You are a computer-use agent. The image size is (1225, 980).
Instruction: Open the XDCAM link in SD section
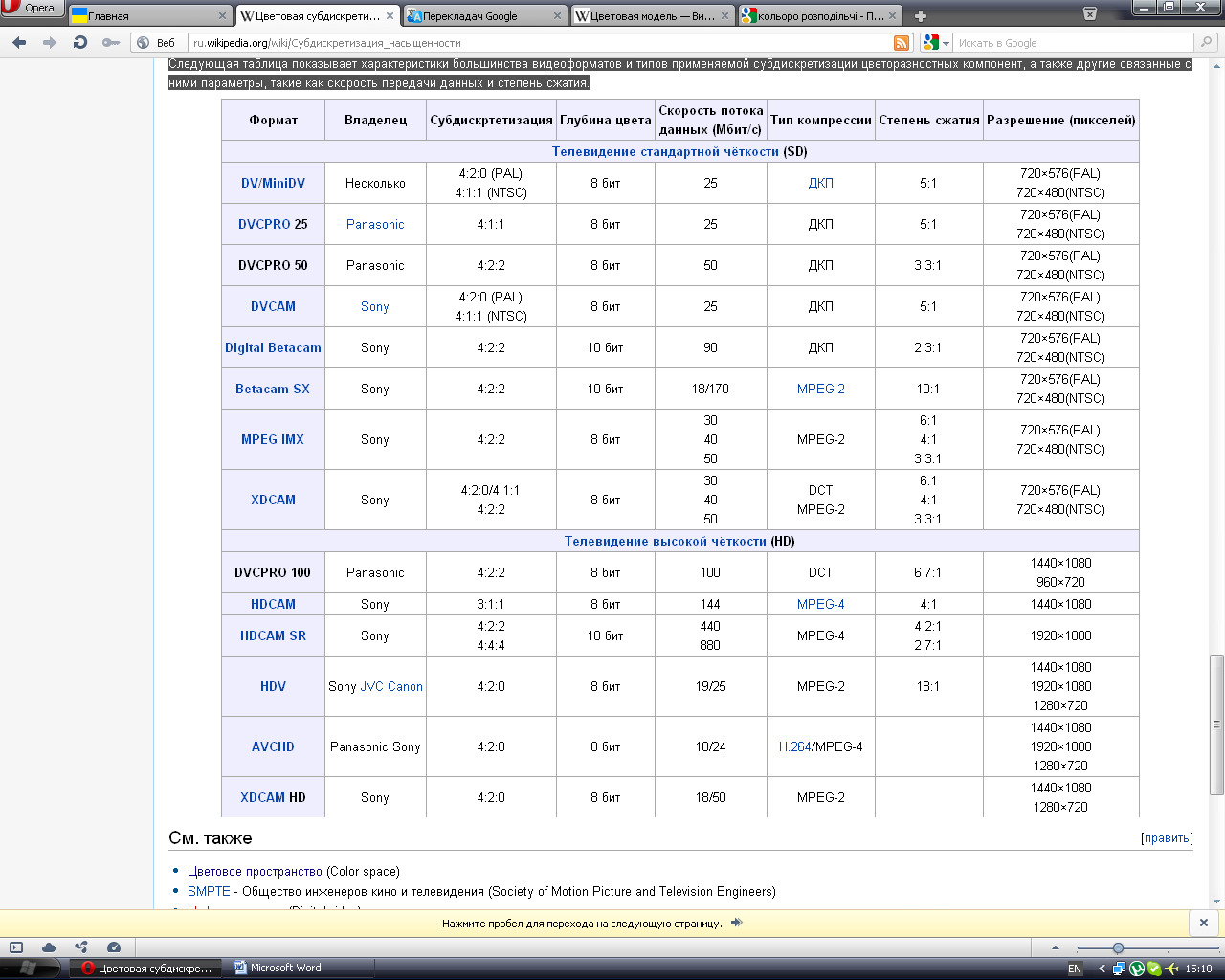pos(273,500)
